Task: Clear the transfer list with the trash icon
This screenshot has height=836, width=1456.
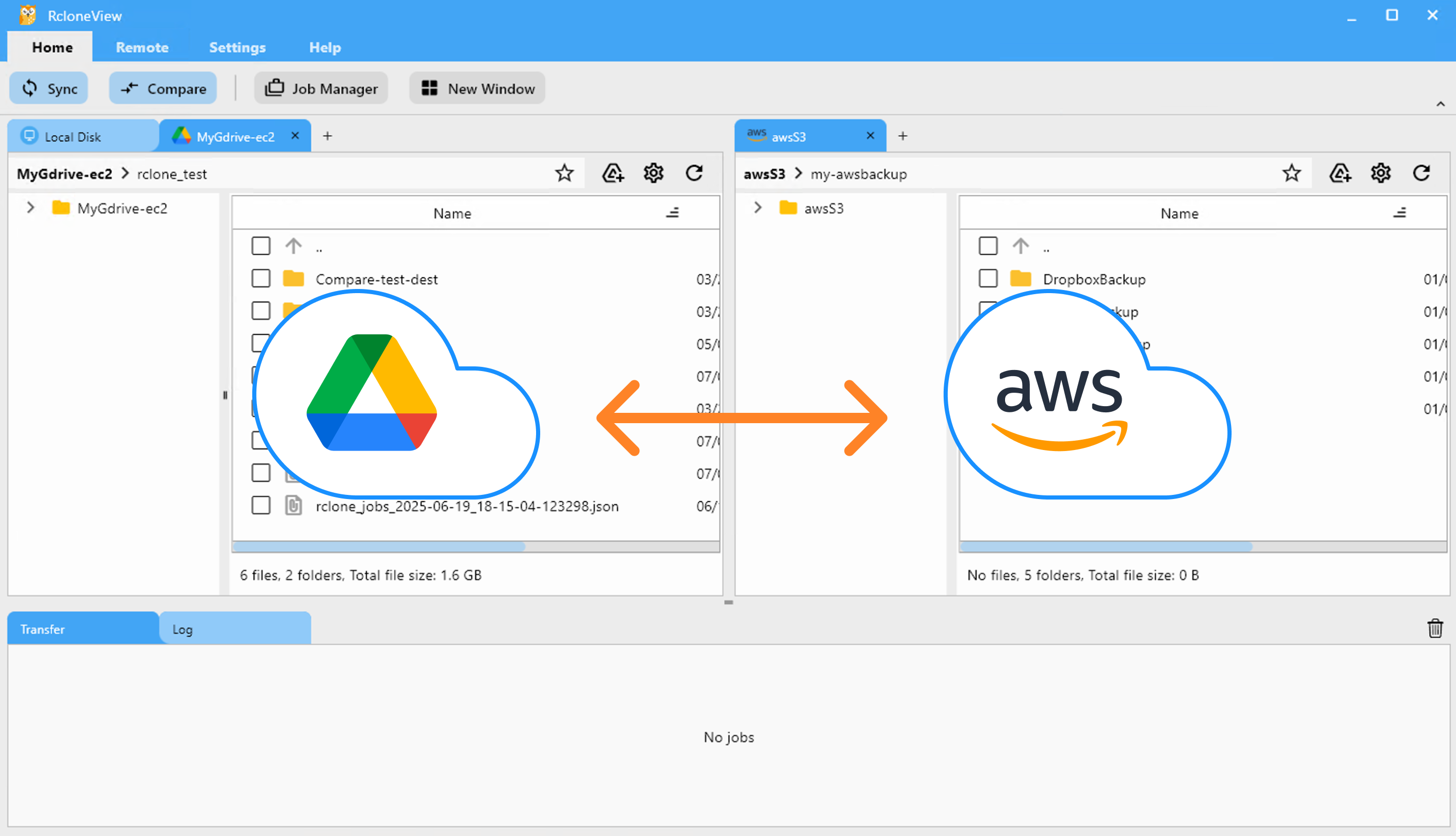Action: (1435, 629)
